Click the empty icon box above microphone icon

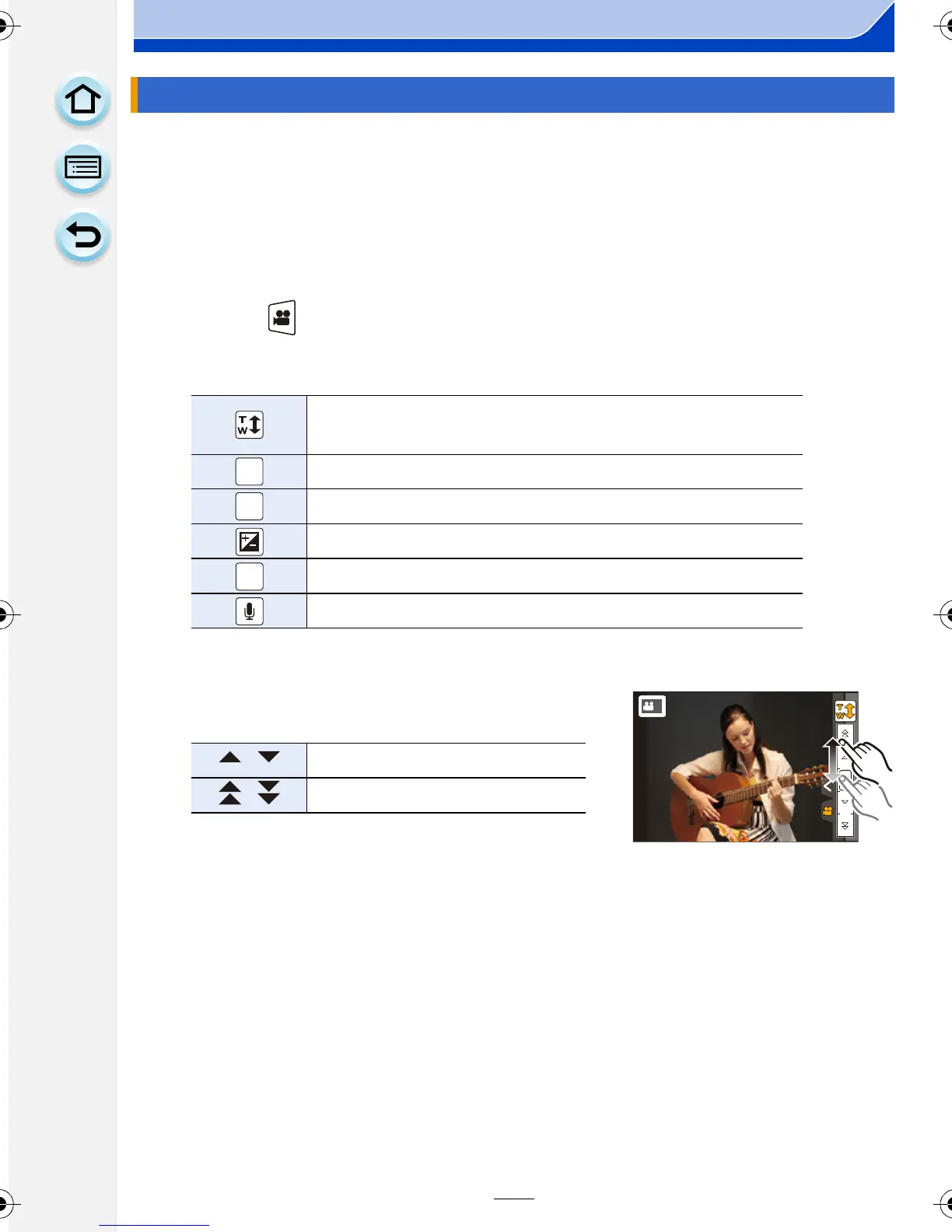point(249,576)
